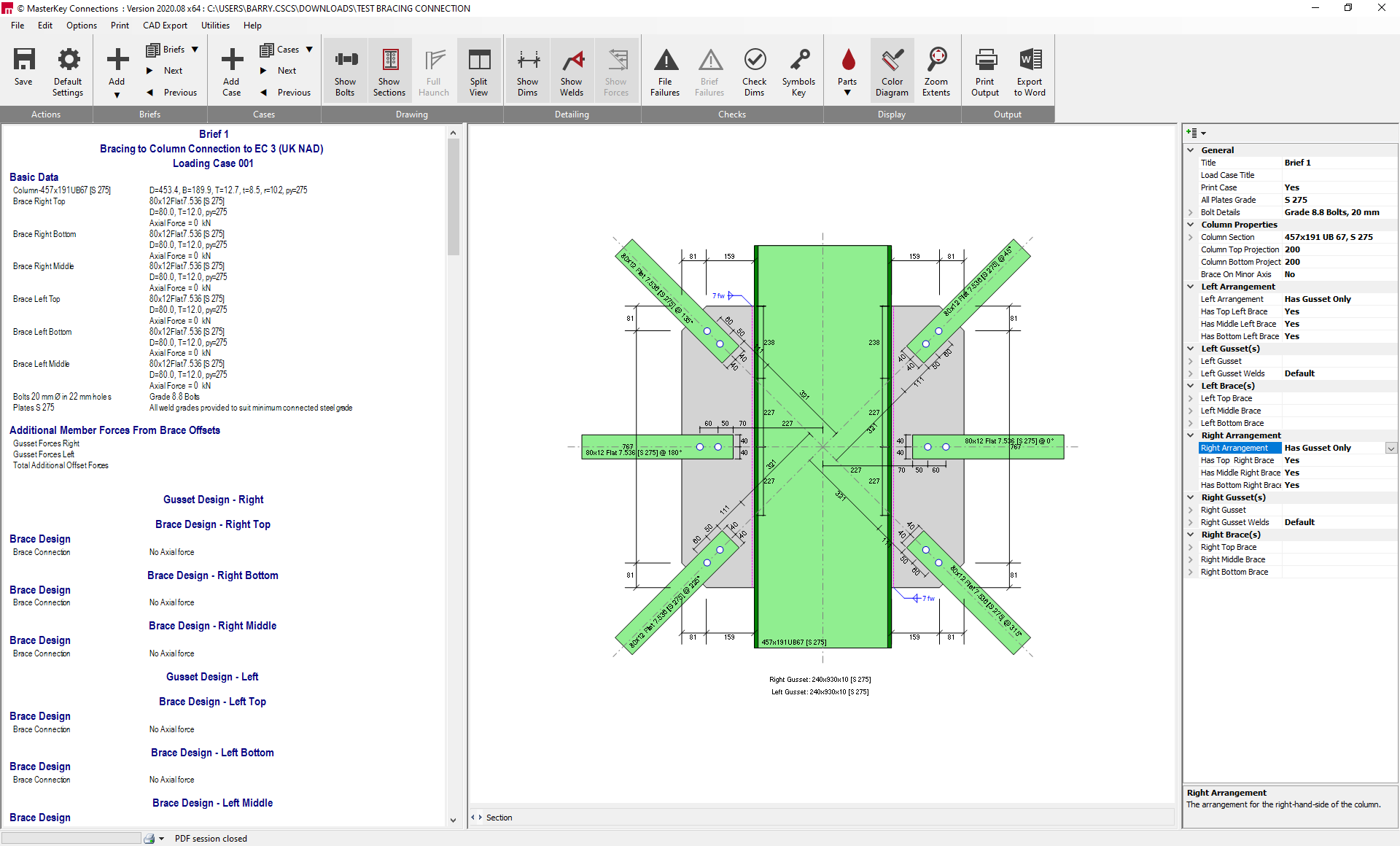Click the Add Case button
The width and height of the screenshot is (1400, 846).
pyautogui.click(x=231, y=70)
